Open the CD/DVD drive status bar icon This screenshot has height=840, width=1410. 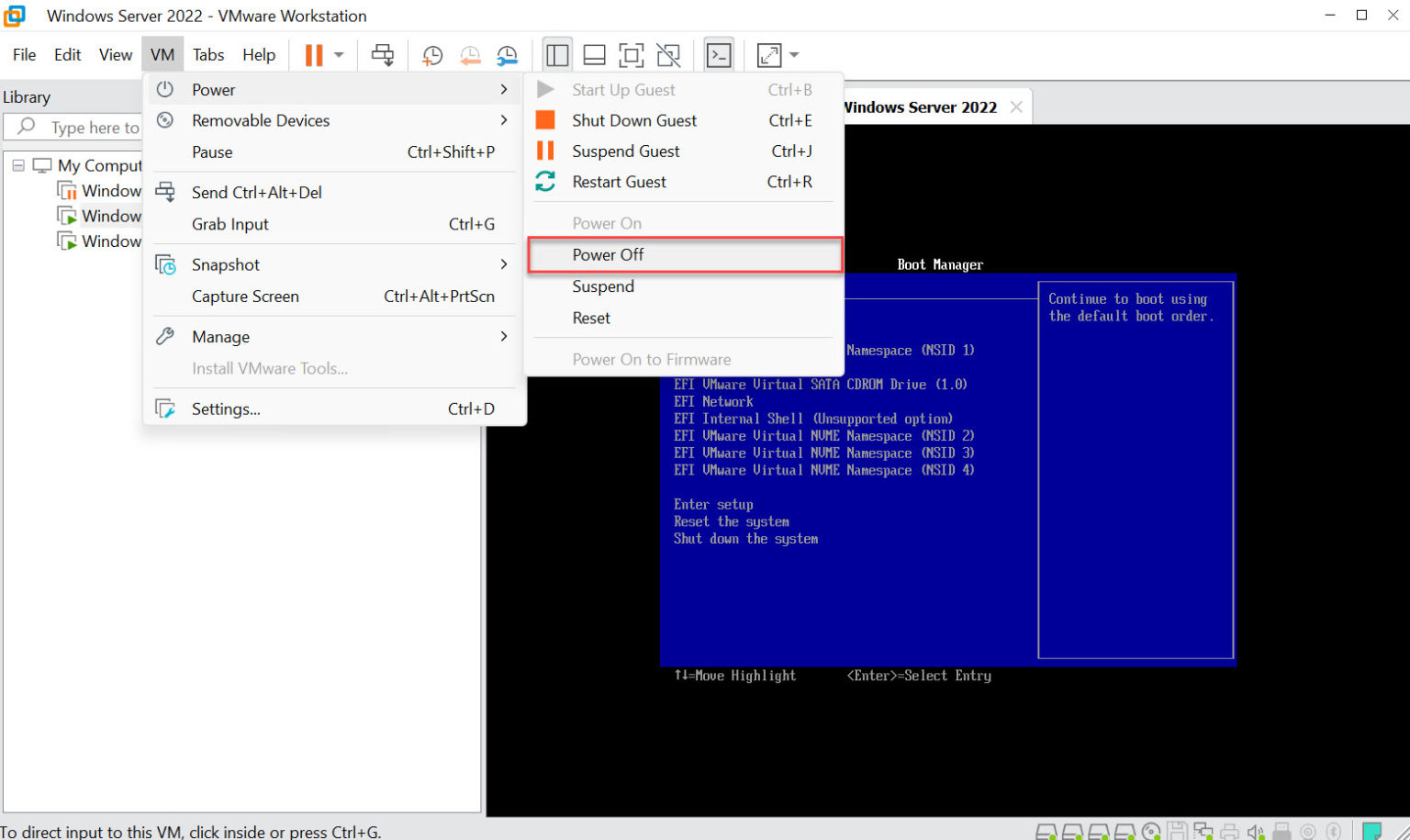(1150, 829)
